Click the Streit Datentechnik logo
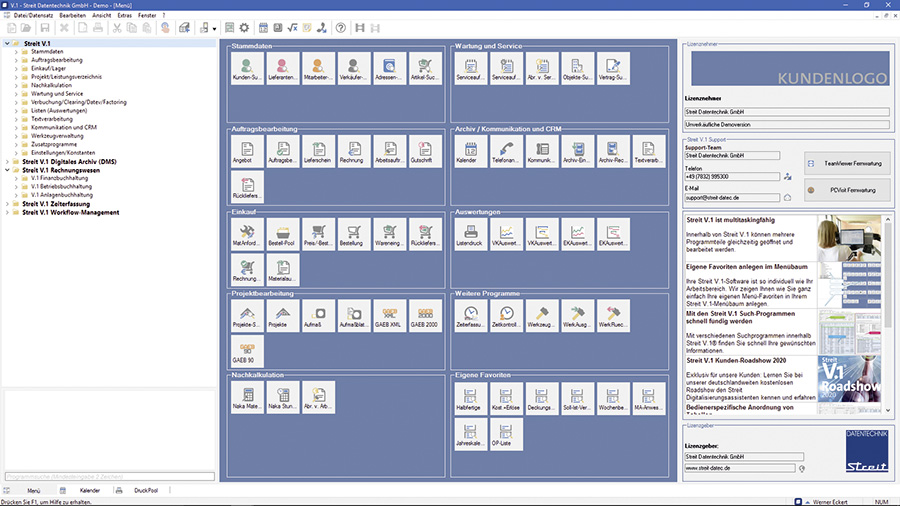Image resolution: width=900 pixels, height=506 pixels. pos(867,451)
